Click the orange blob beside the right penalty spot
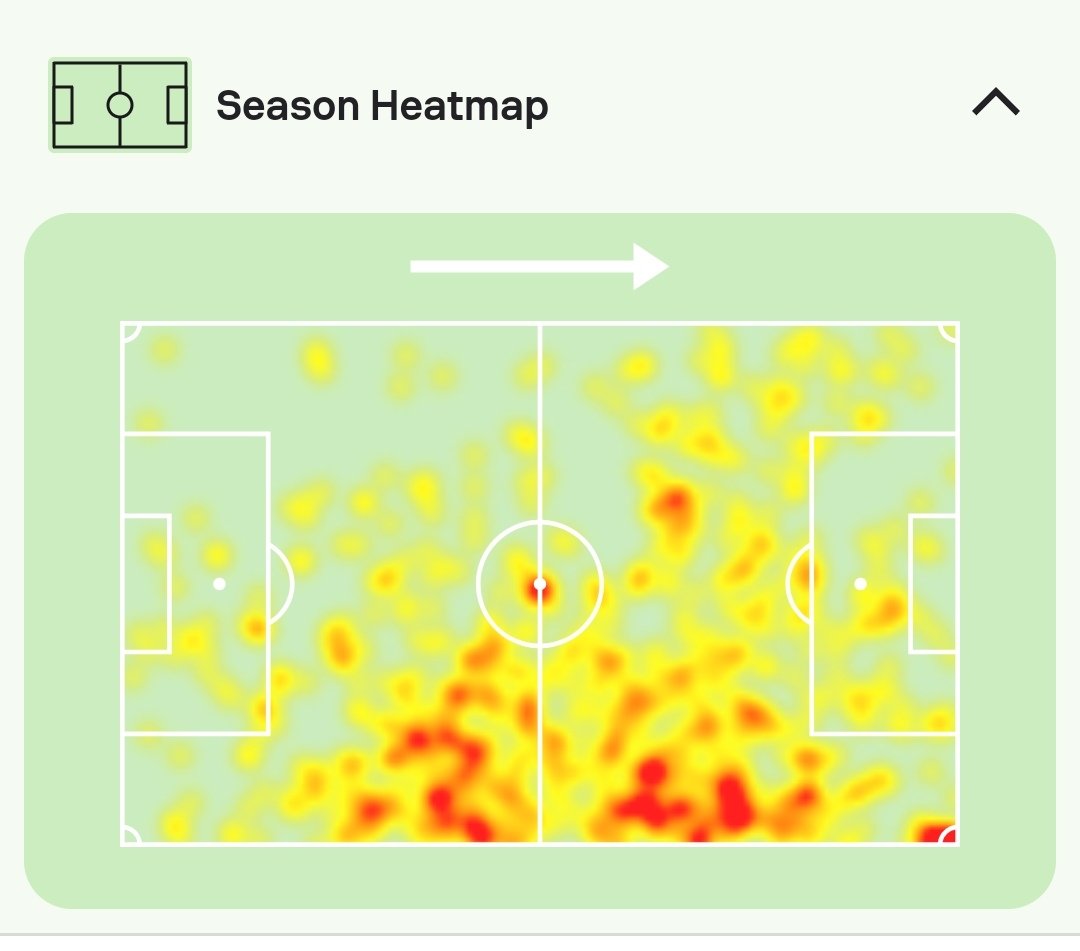 [x=887, y=611]
